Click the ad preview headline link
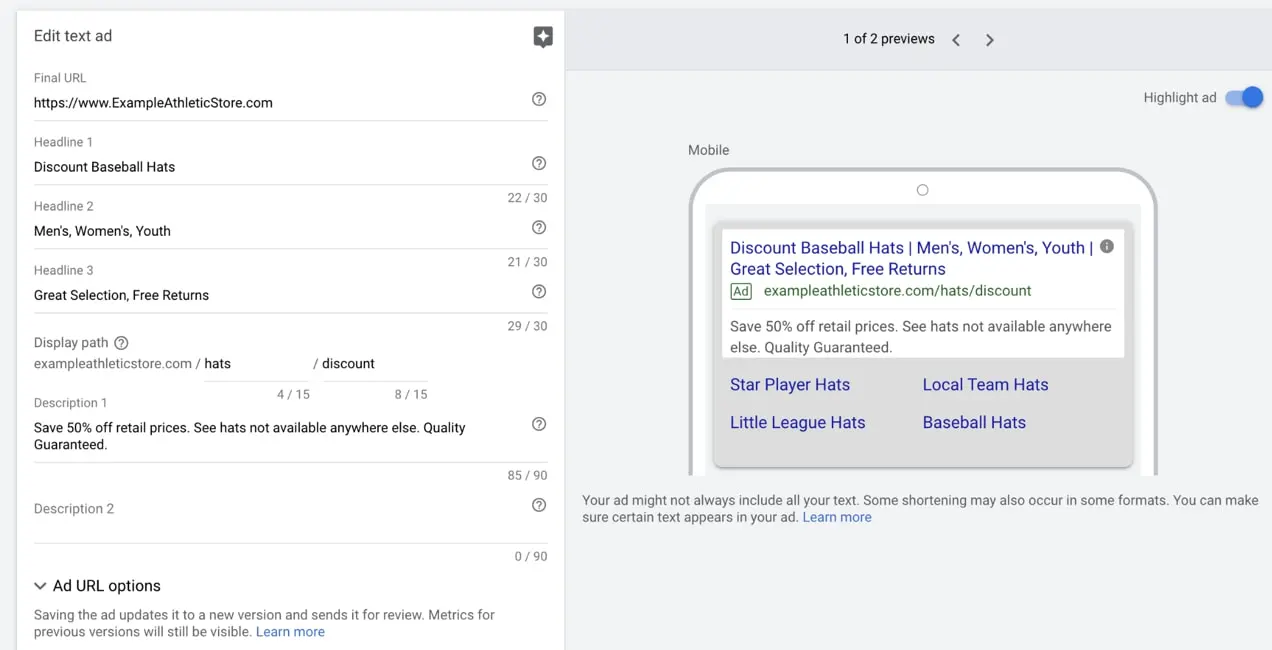This screenshot has height=650, width=1272. (x=911, y=258)
